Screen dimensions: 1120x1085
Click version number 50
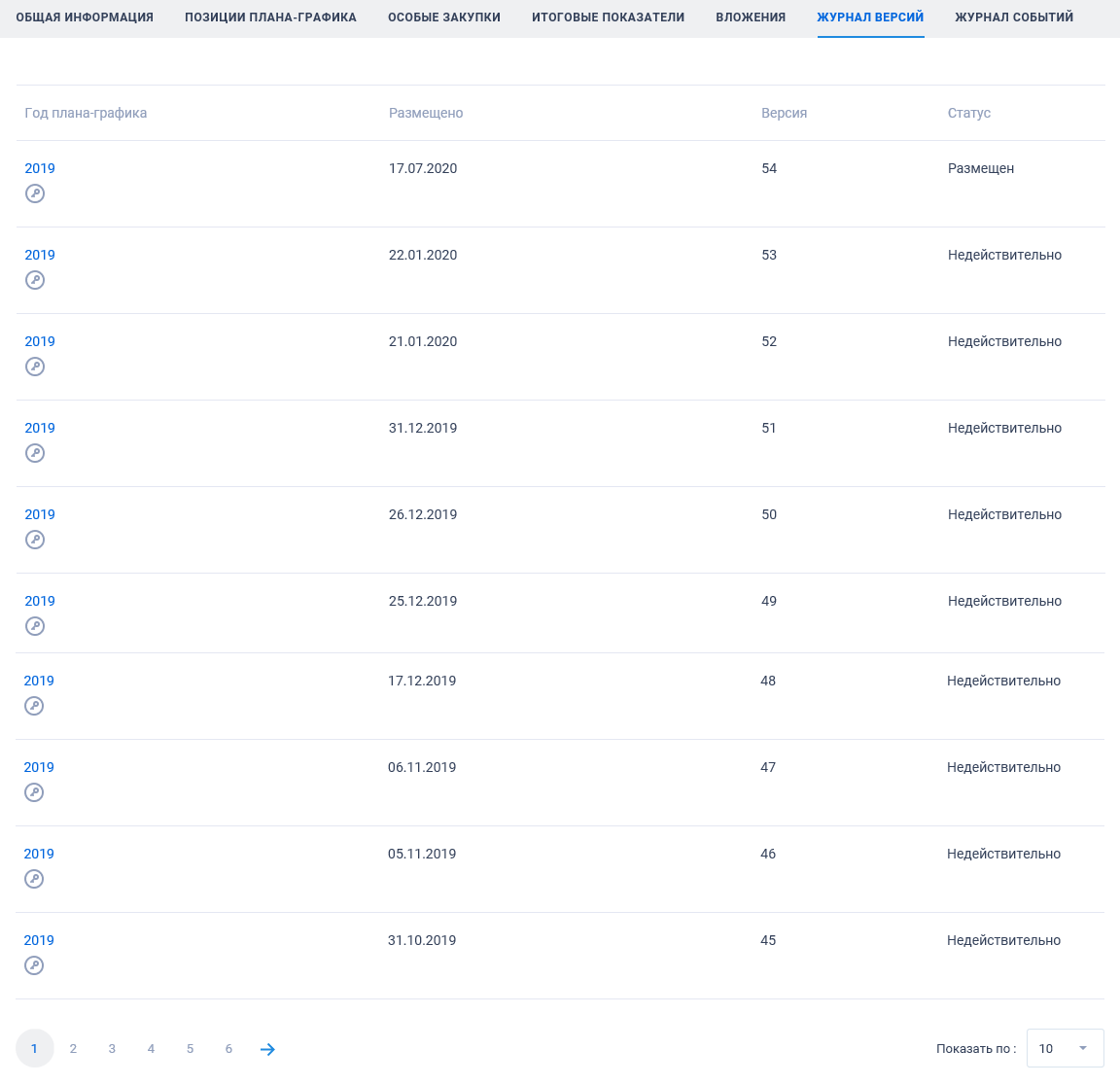coord(769,514)
